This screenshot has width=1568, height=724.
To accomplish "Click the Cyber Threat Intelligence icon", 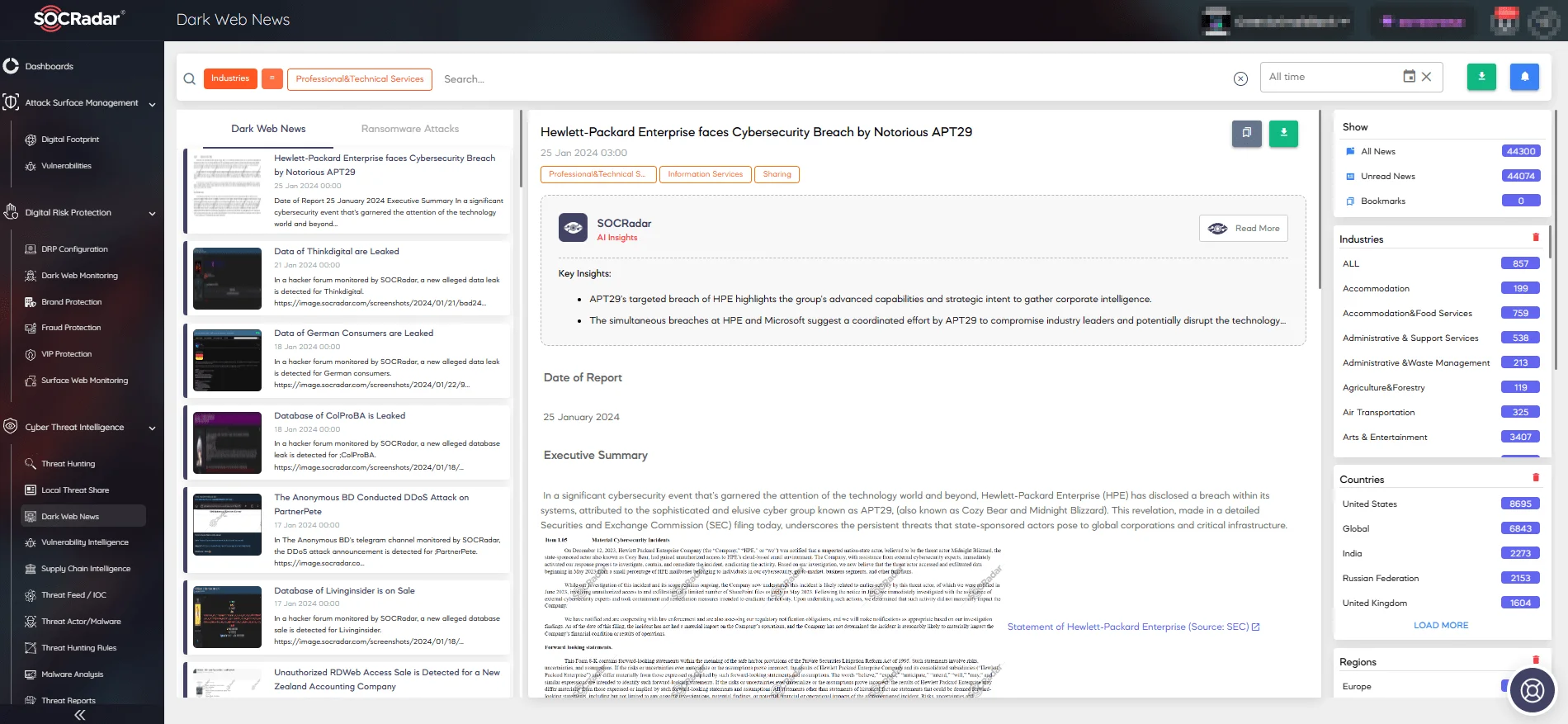I will click(11, 427).
